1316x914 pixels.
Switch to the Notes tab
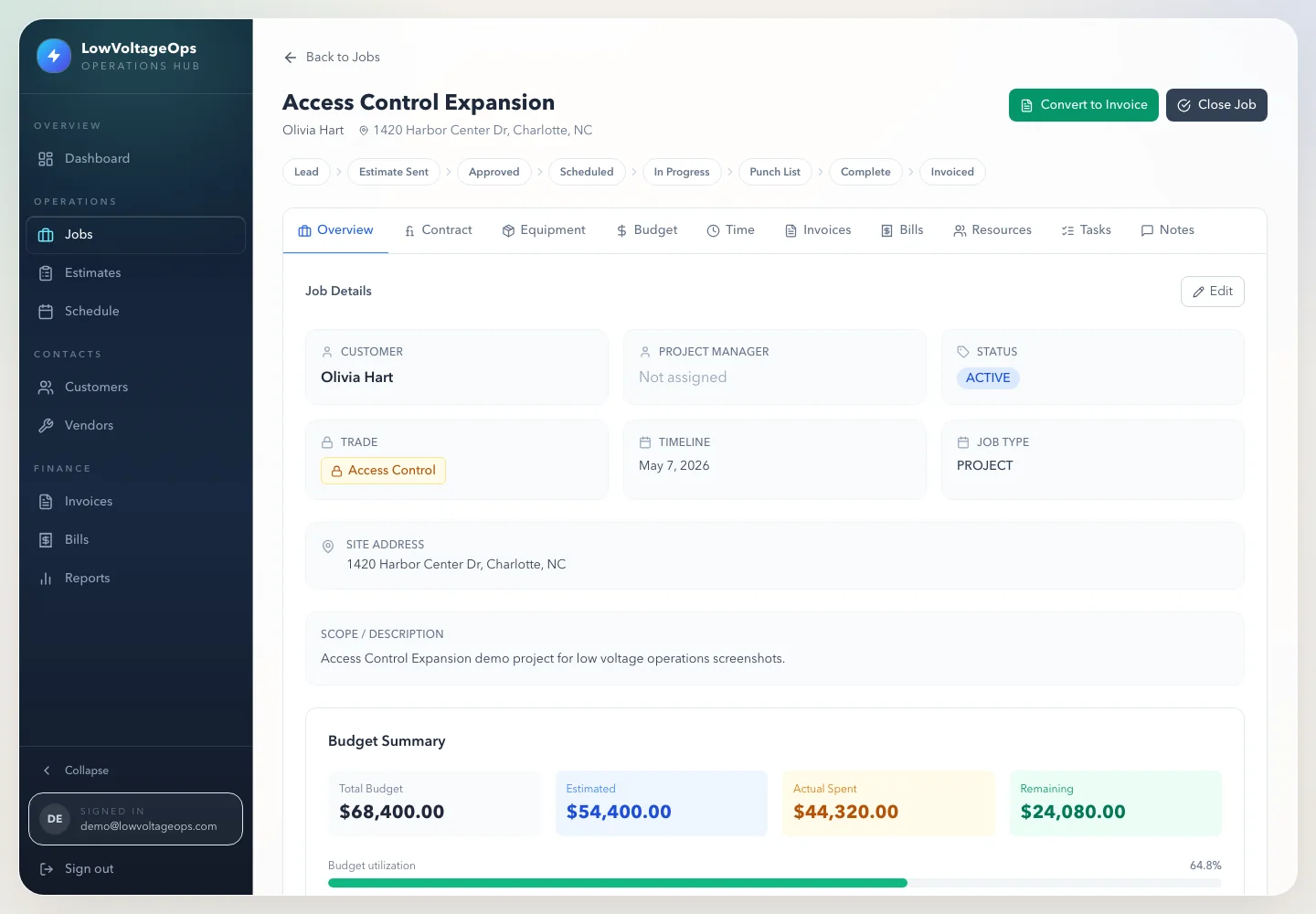click(x=1168, y=230)
